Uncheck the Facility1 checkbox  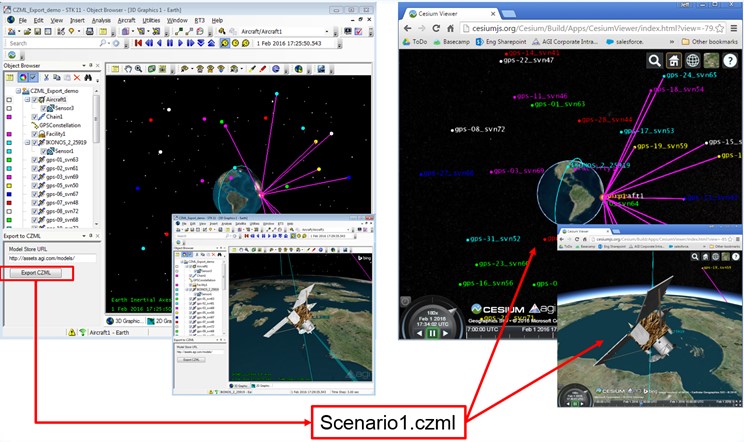pos(35,134)
